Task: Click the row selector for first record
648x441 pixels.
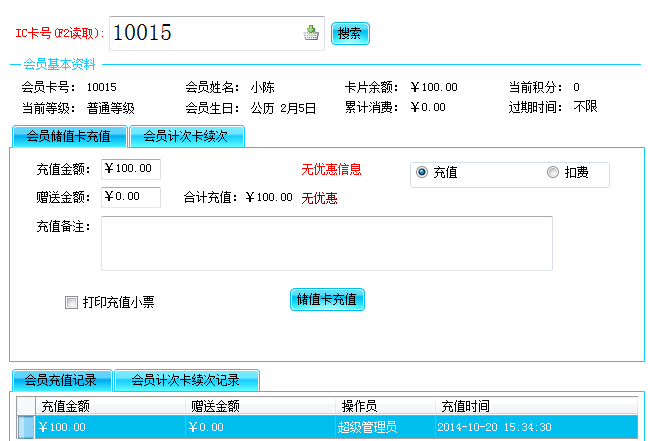Action: pyautogui.click(x=26, y=427)
